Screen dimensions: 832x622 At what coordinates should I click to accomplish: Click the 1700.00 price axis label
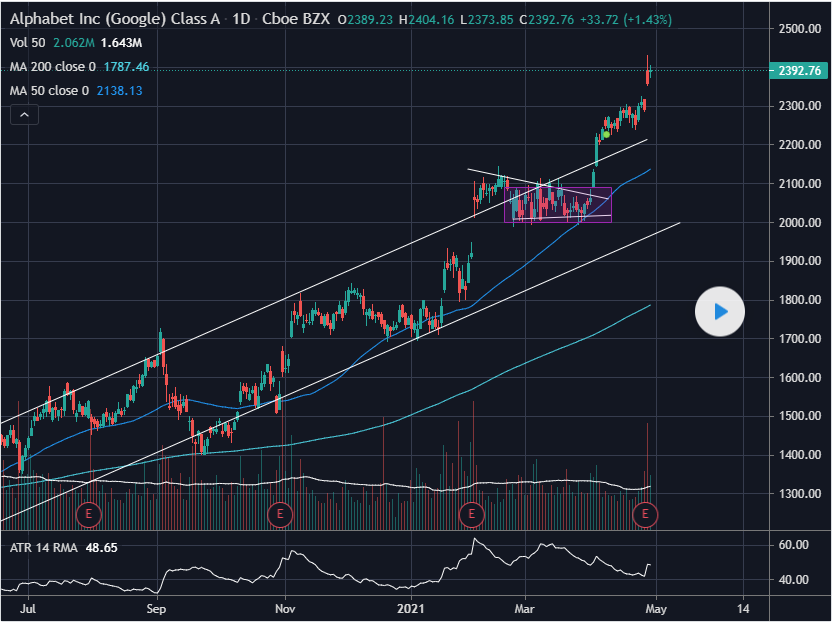800,339
